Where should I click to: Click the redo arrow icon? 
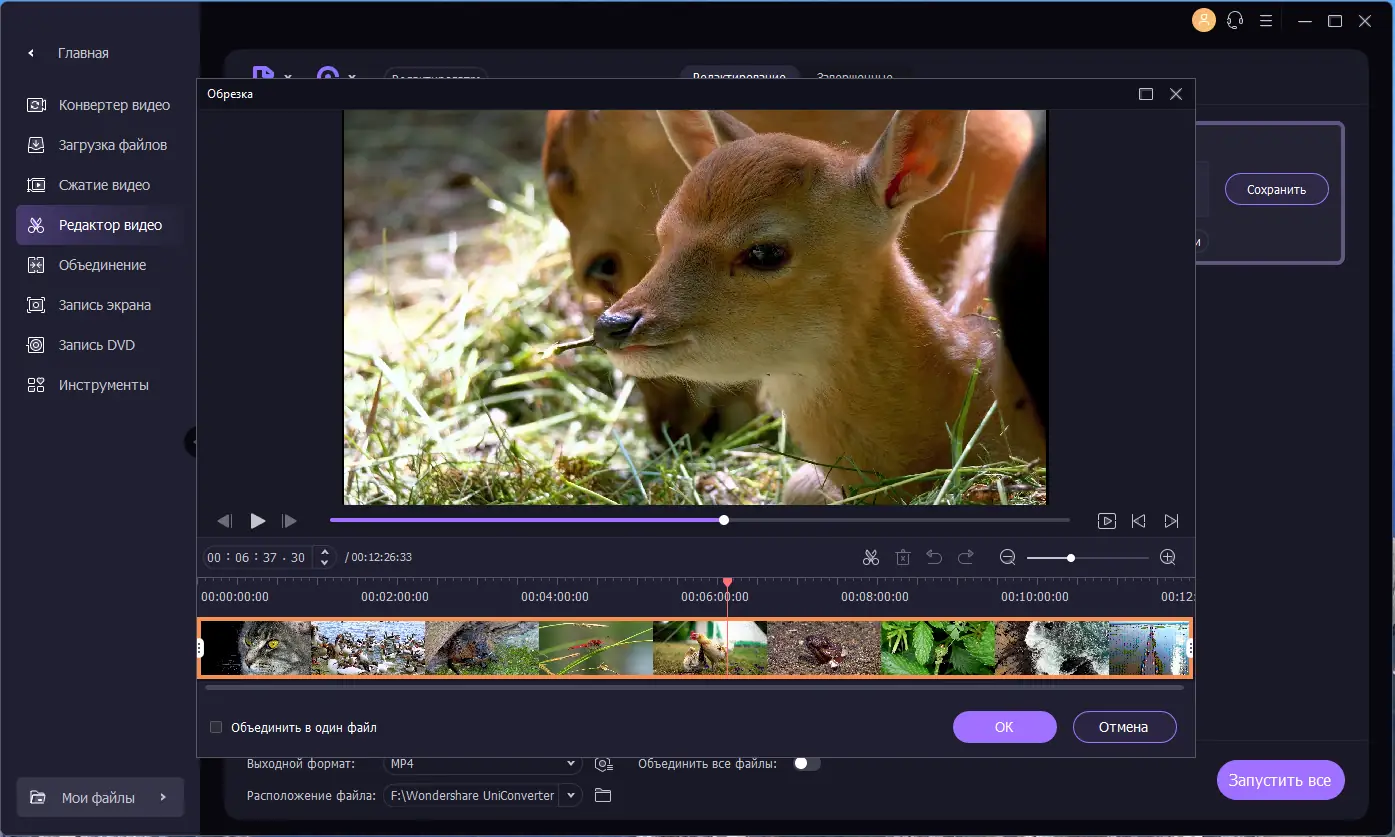point(966,558)
